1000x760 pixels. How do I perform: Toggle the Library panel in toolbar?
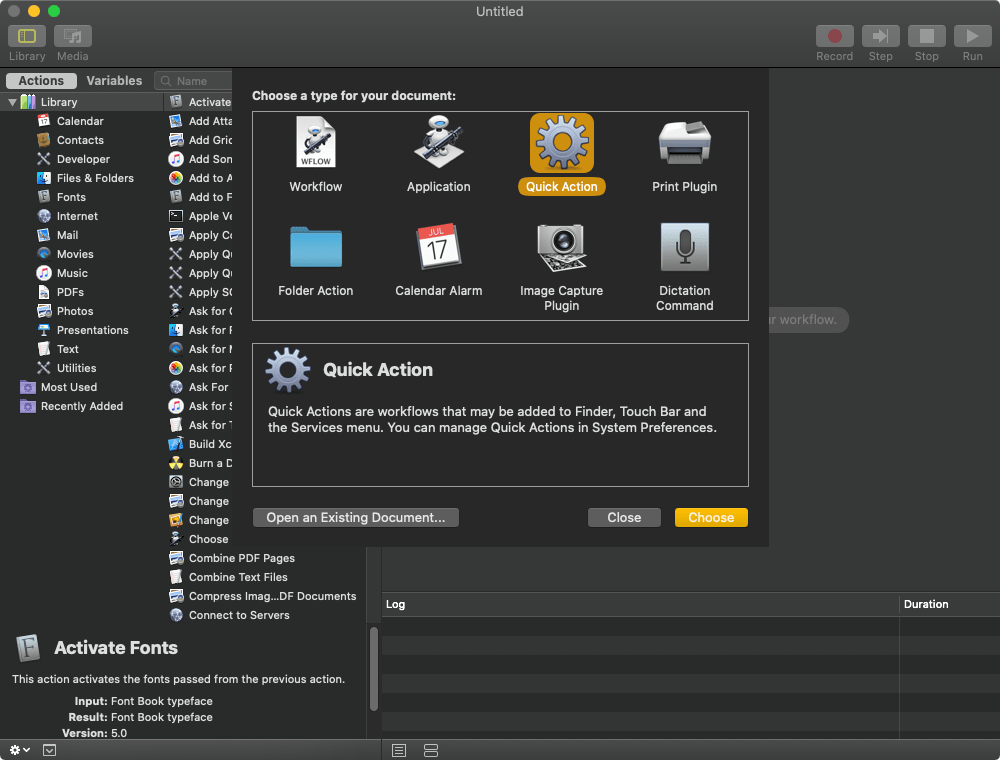pyautogui.click(x=27, y=36)
